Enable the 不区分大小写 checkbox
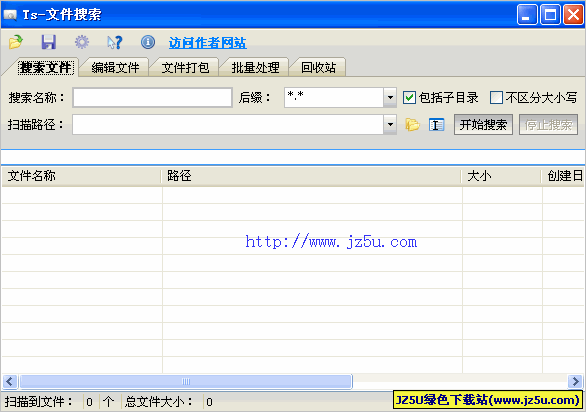The height and width of the screenshot is (412, 586). click(496, 98)
